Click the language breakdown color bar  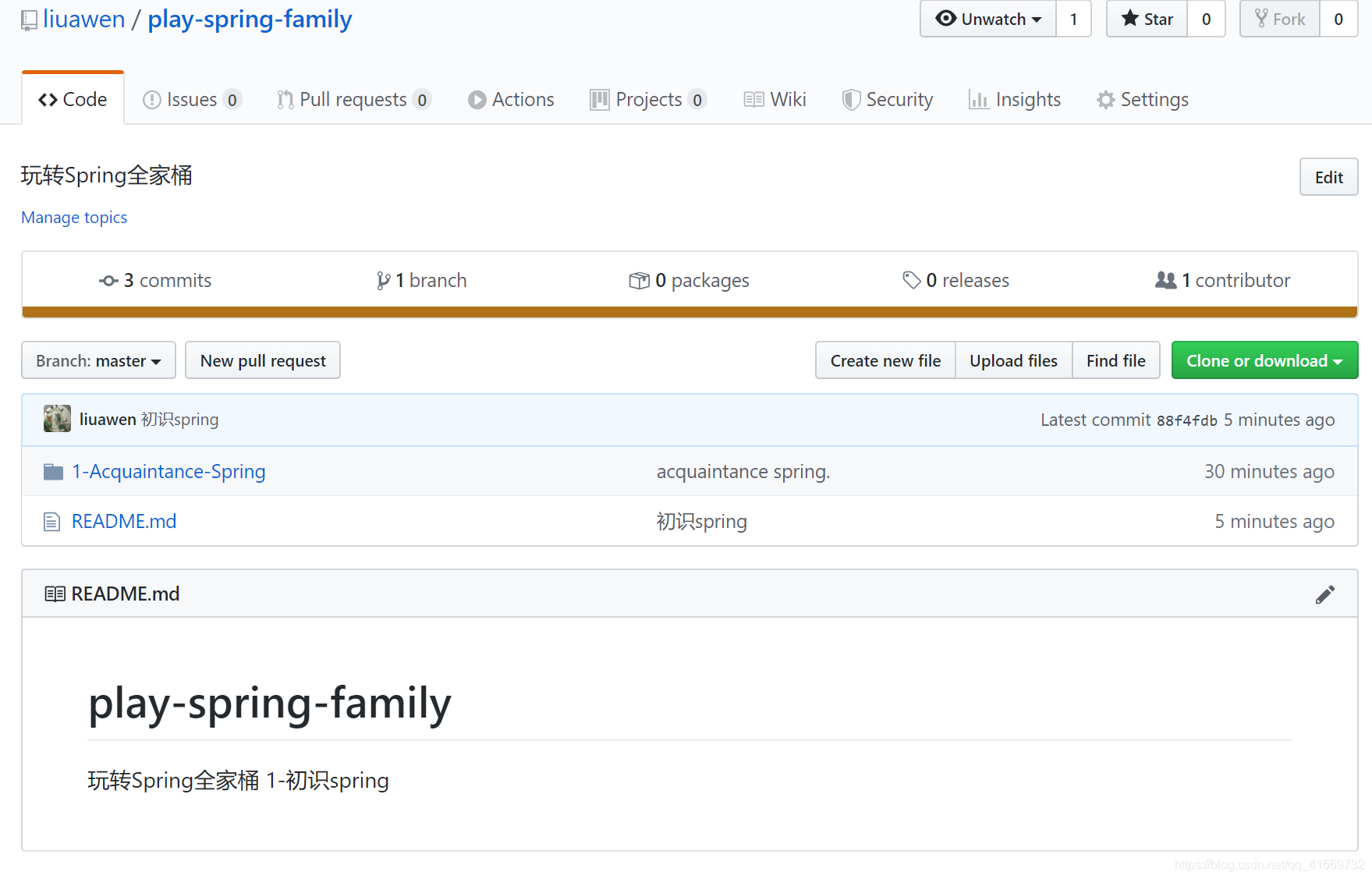pyautogui.click(x=690, y=313)
